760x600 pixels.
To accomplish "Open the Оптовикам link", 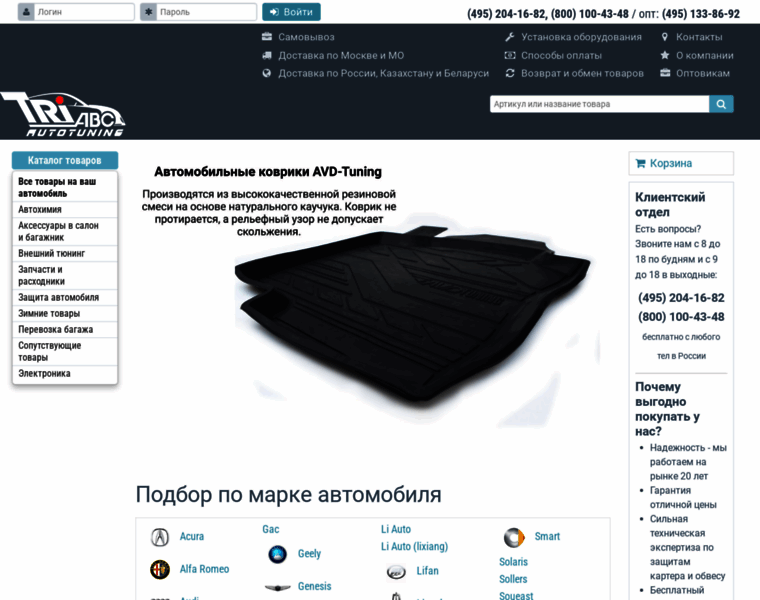I will coord(703,73).
